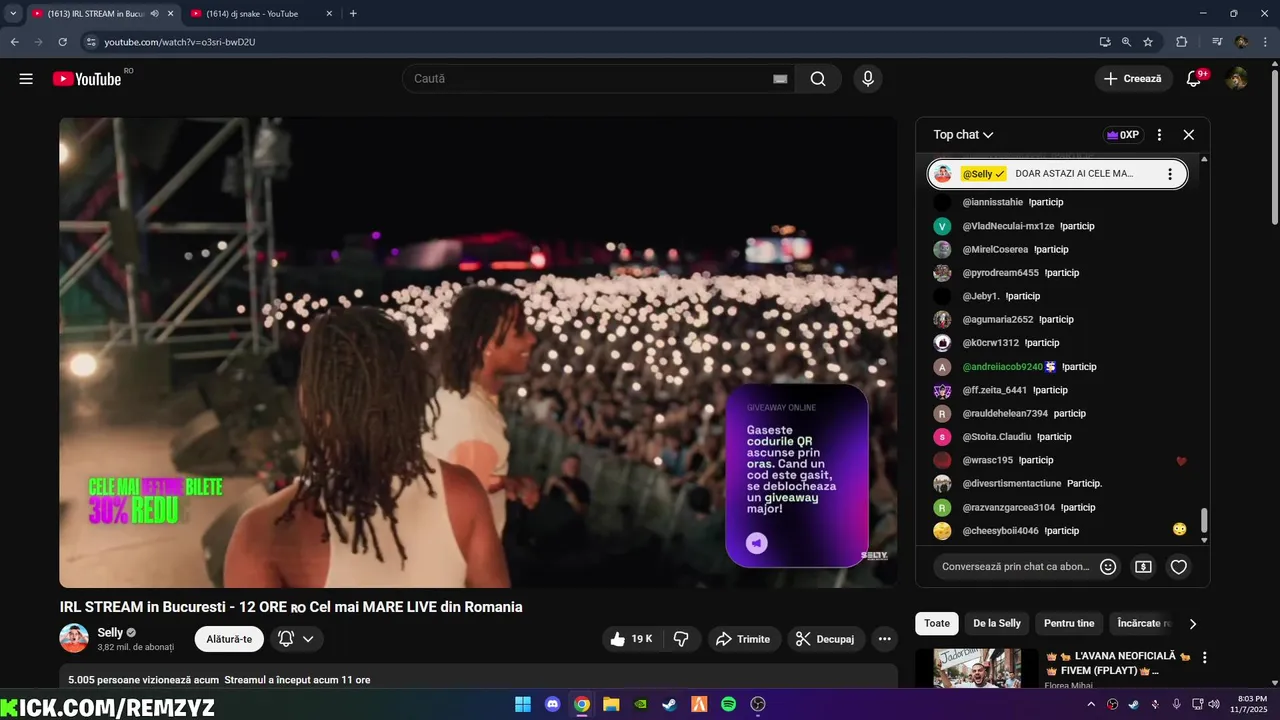
Task: Like the video with thumbs up
Action: point(630,639)
